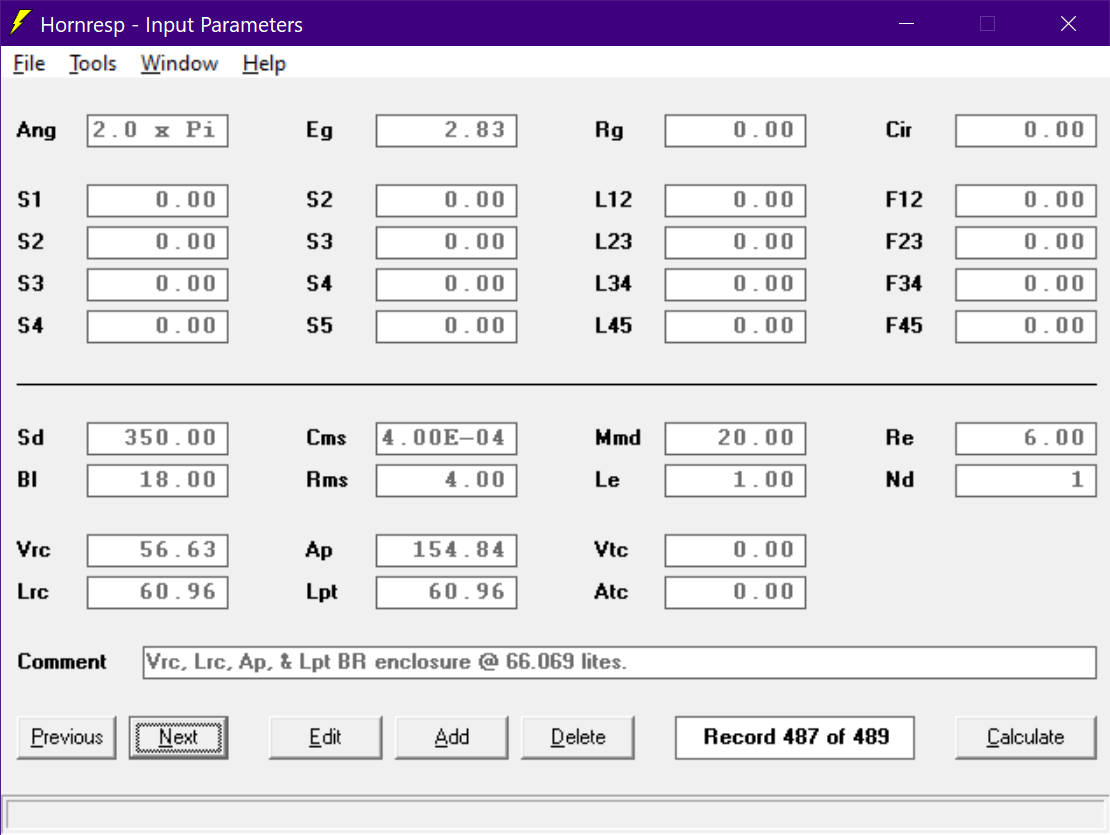This screenshot has width=1110, height=835.
Task: Click the F45 input field
Action: click(1025, 326)
